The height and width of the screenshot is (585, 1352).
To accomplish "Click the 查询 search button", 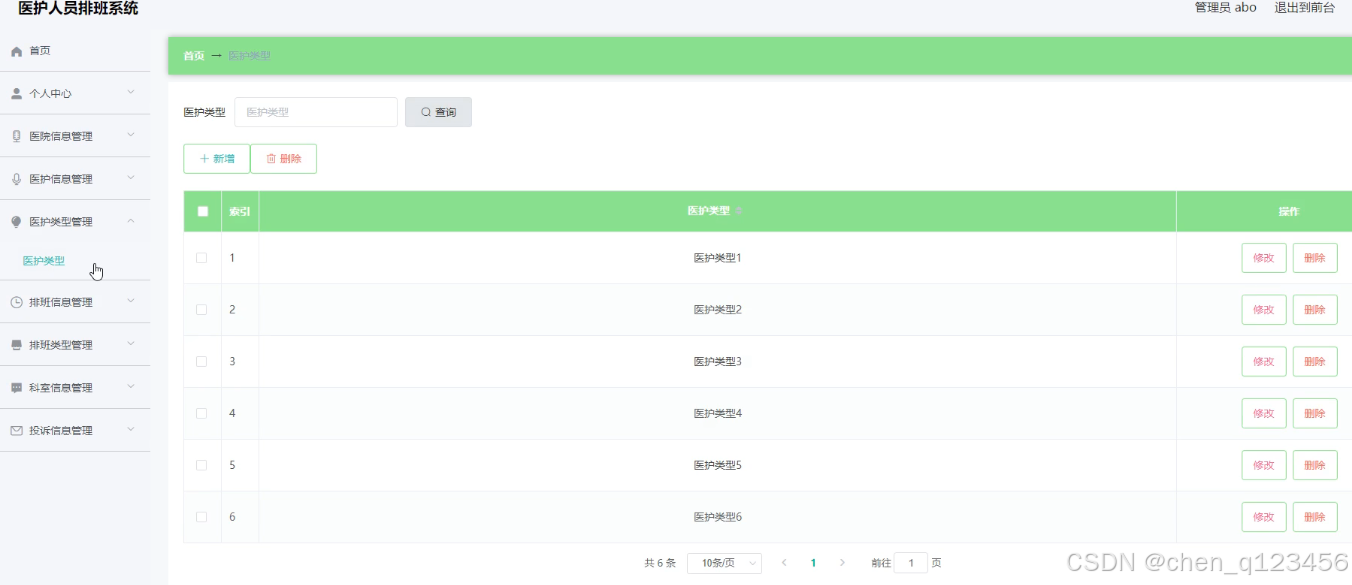I will coord(438,112).
